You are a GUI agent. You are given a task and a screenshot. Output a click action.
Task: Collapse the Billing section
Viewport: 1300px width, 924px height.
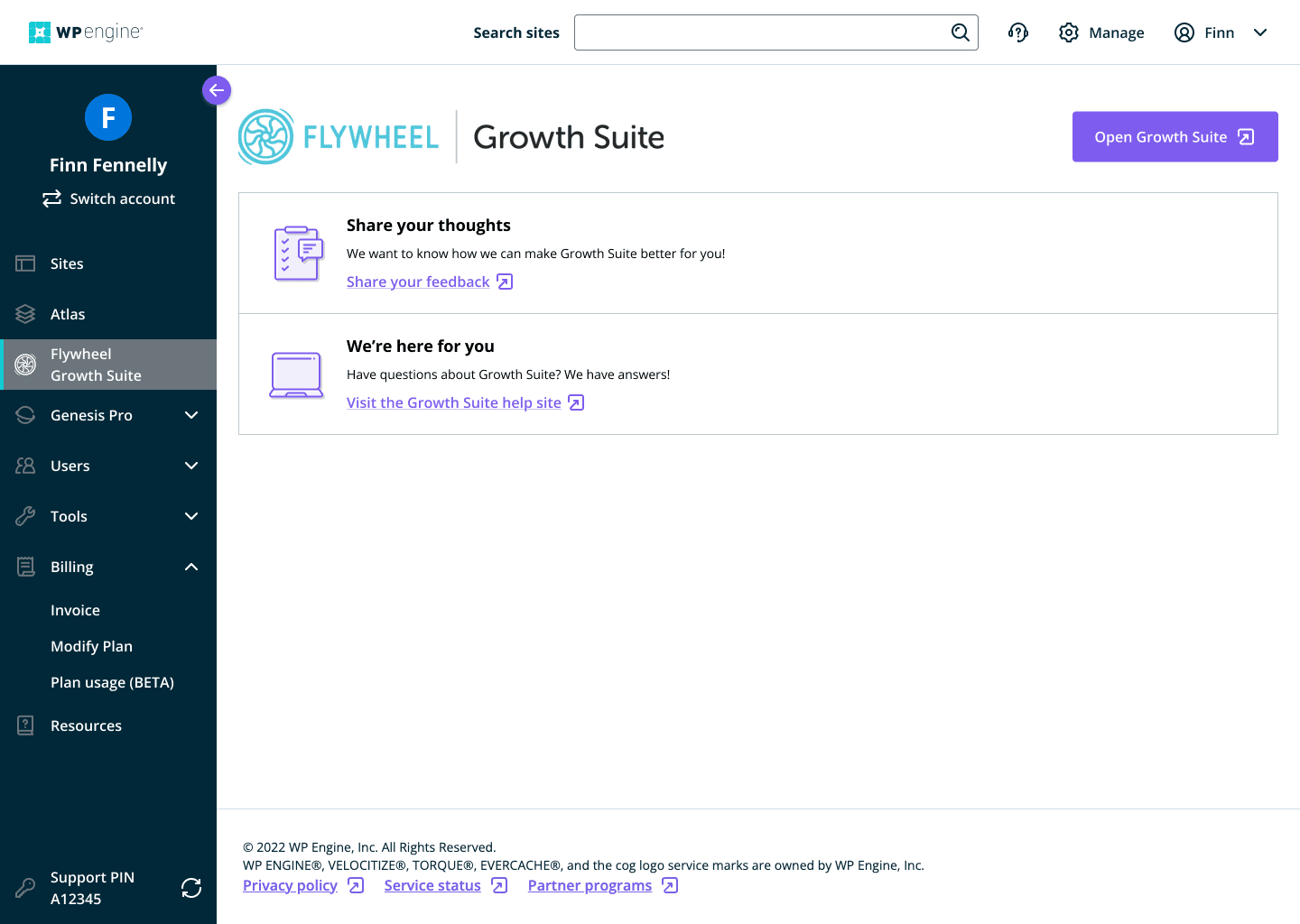[190, 567]
